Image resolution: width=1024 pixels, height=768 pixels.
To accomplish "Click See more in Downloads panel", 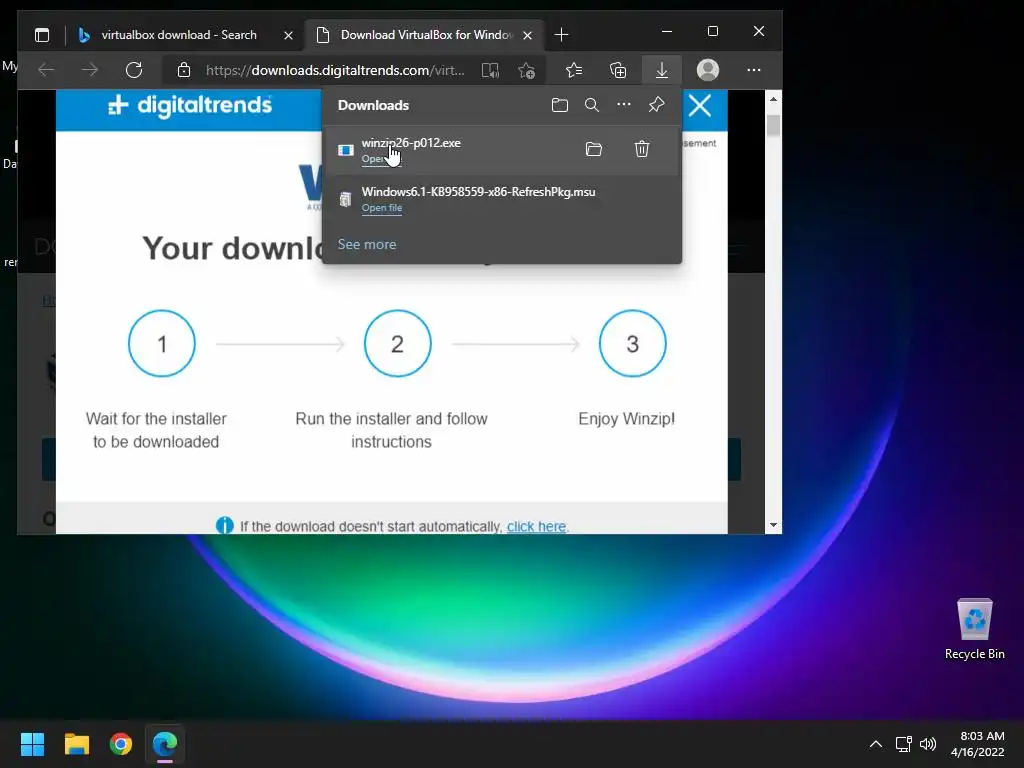I will pyautogui.click(x=367, y=244).
